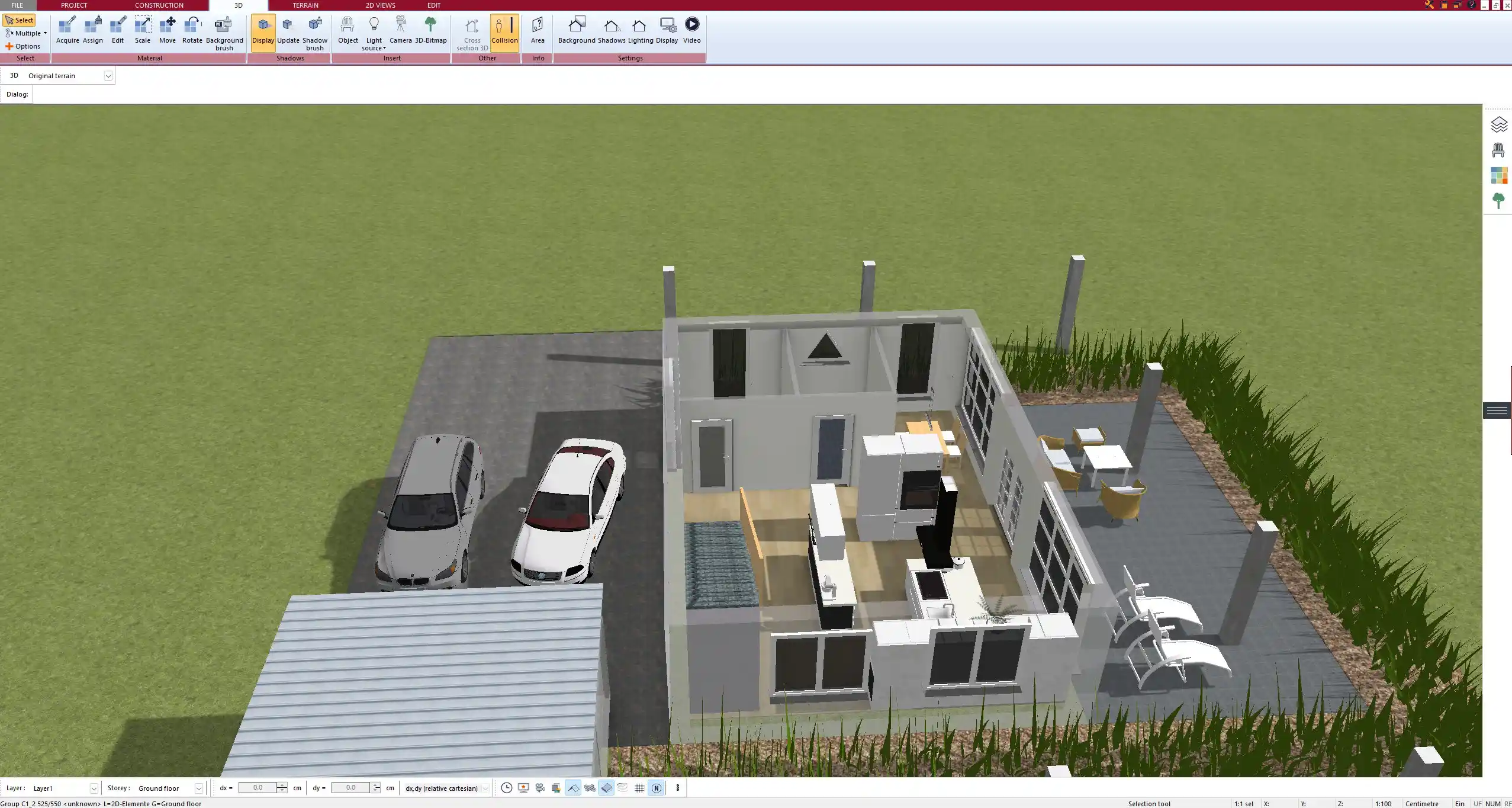This screenshot has width=1512, height=808.
Task: Use the Rotate material tool
Action: pos(192,31)
